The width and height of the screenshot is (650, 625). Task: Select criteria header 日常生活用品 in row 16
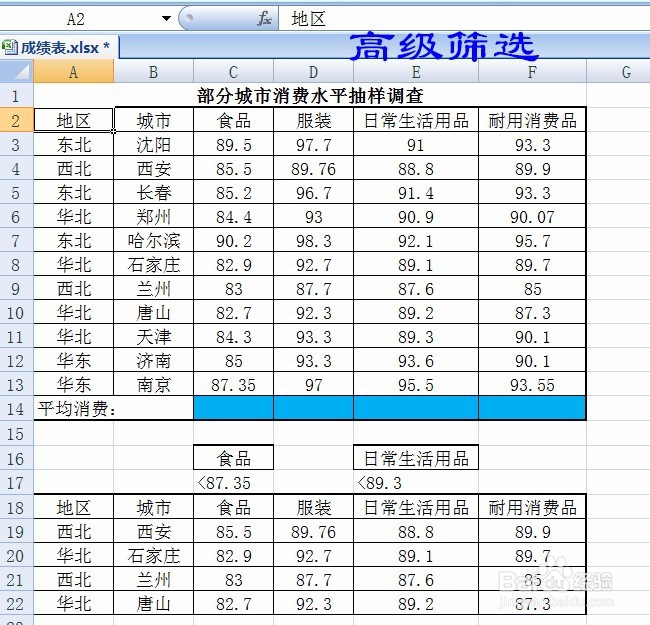(416, 458)
